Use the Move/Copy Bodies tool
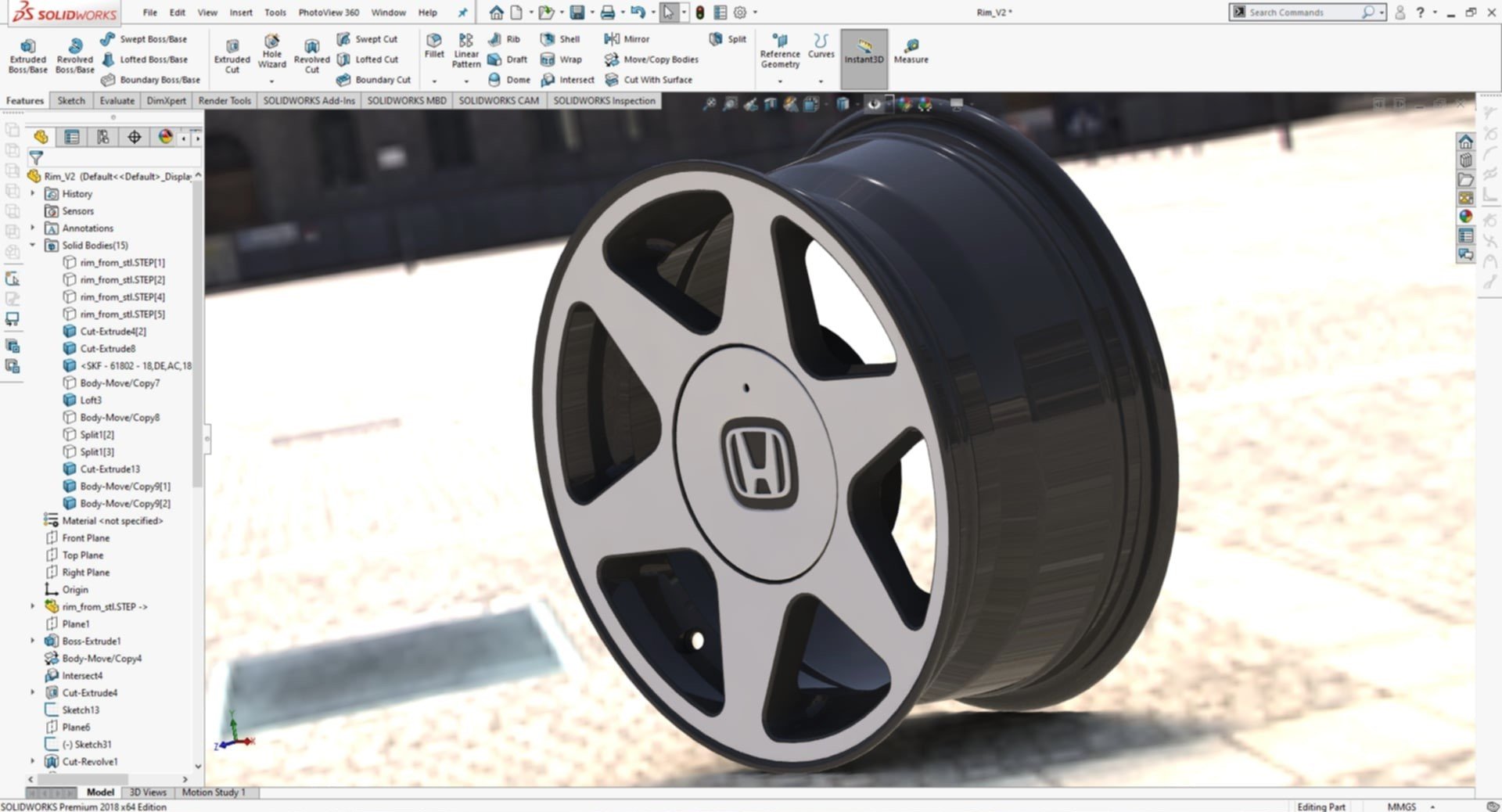1502x812 pixels. pos(651,59)
